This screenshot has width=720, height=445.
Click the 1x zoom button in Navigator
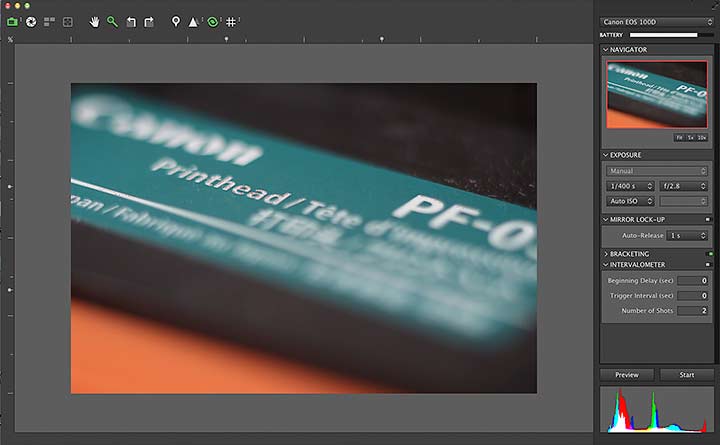tap(691, 137)
